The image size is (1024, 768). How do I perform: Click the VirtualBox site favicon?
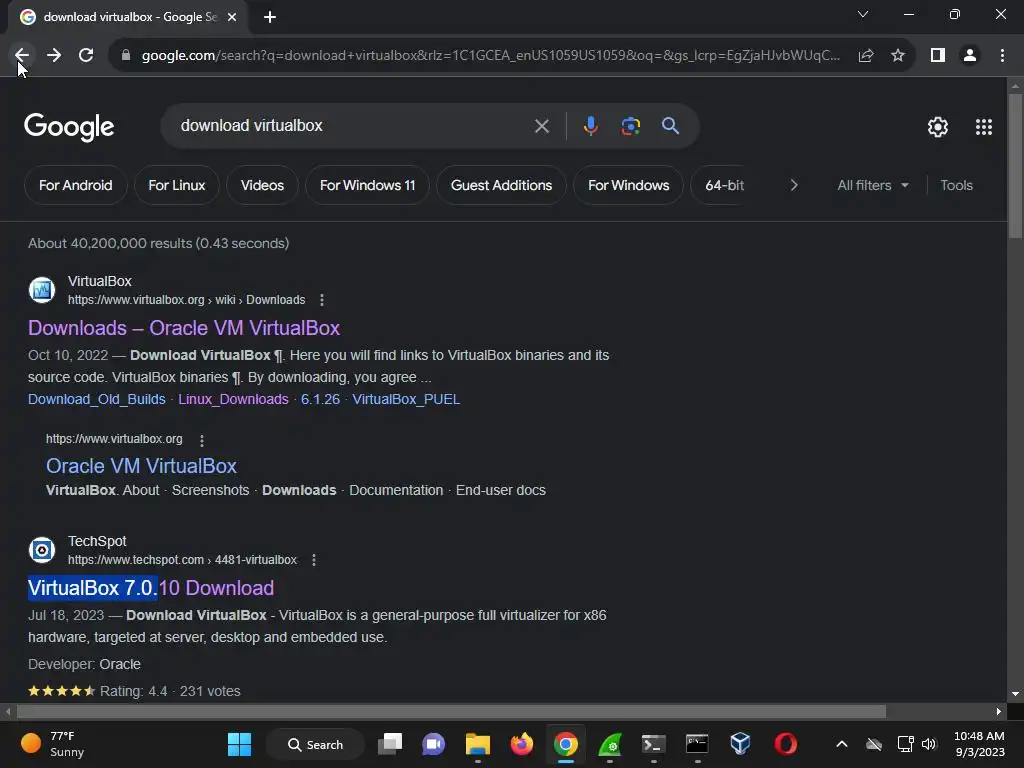pos(42,290)
